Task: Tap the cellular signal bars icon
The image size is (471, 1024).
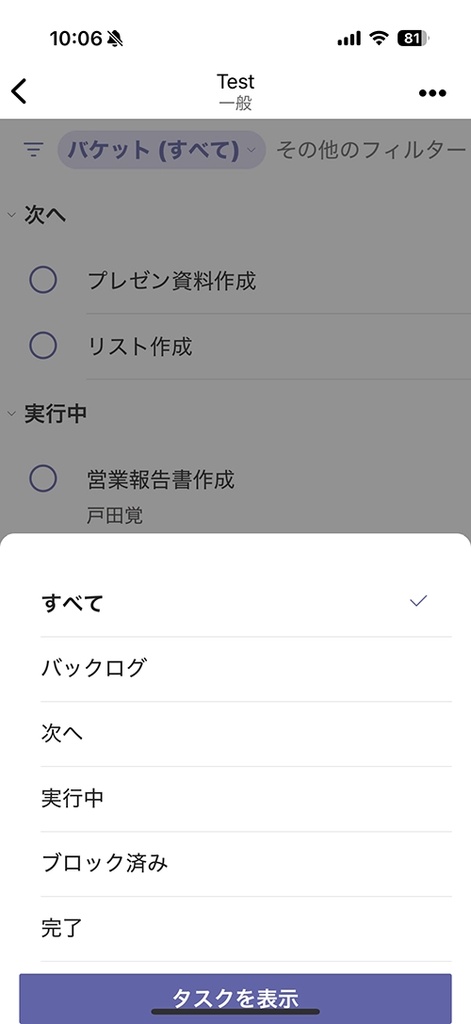Action: click(349, 39)
